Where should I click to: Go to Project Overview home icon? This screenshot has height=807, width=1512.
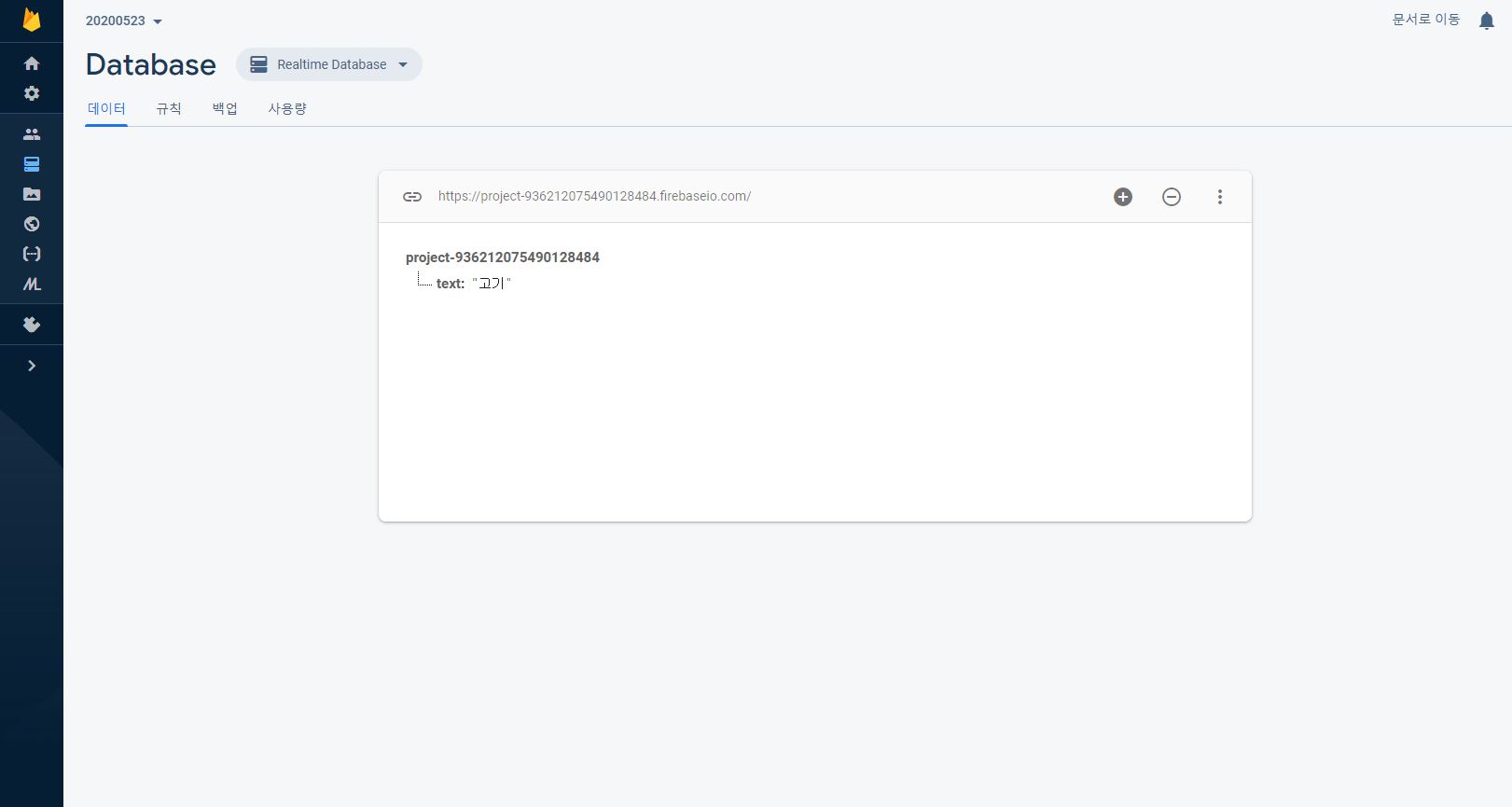click(32, 63)
